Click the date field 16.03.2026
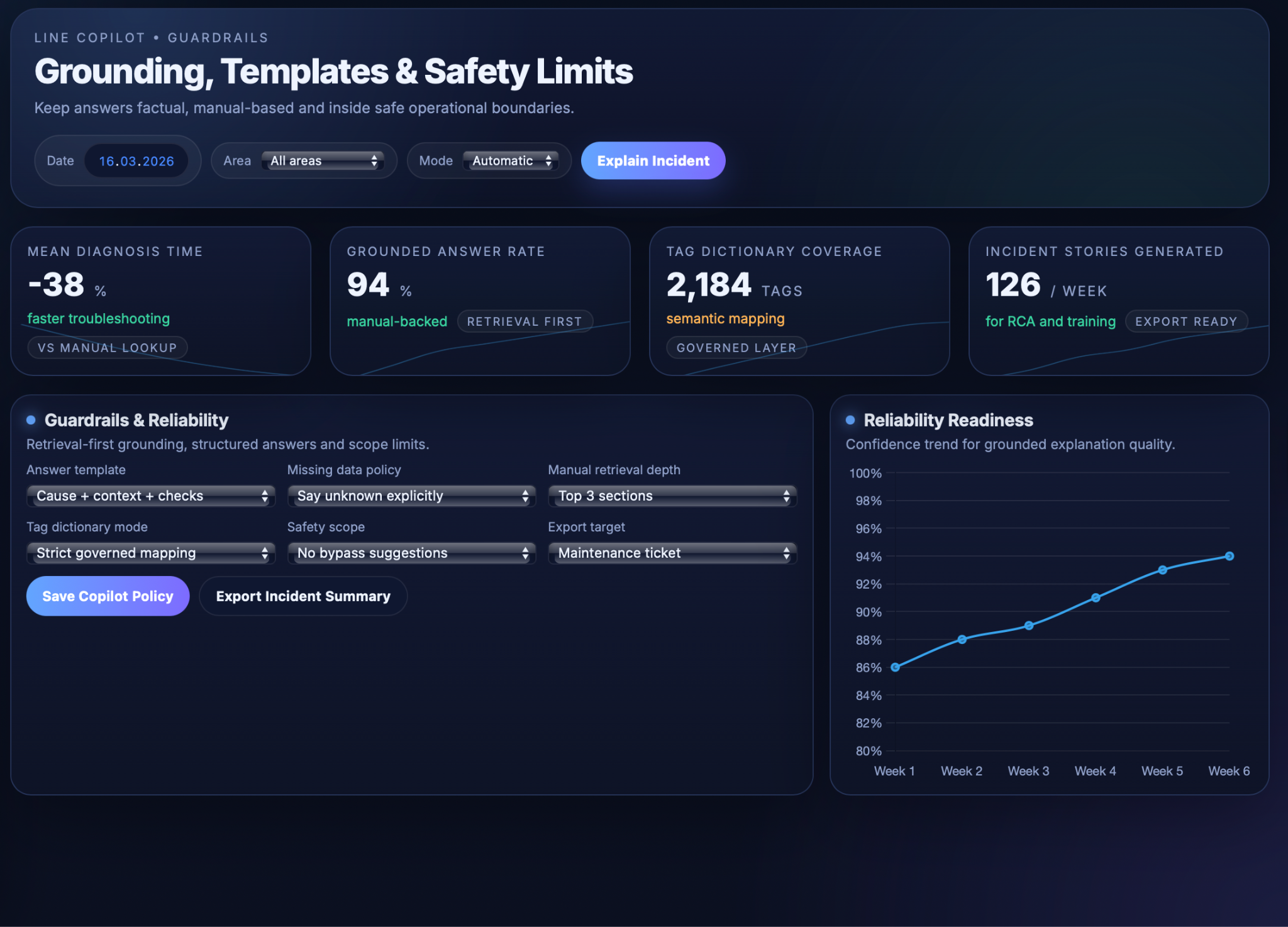 coord(136,161)
